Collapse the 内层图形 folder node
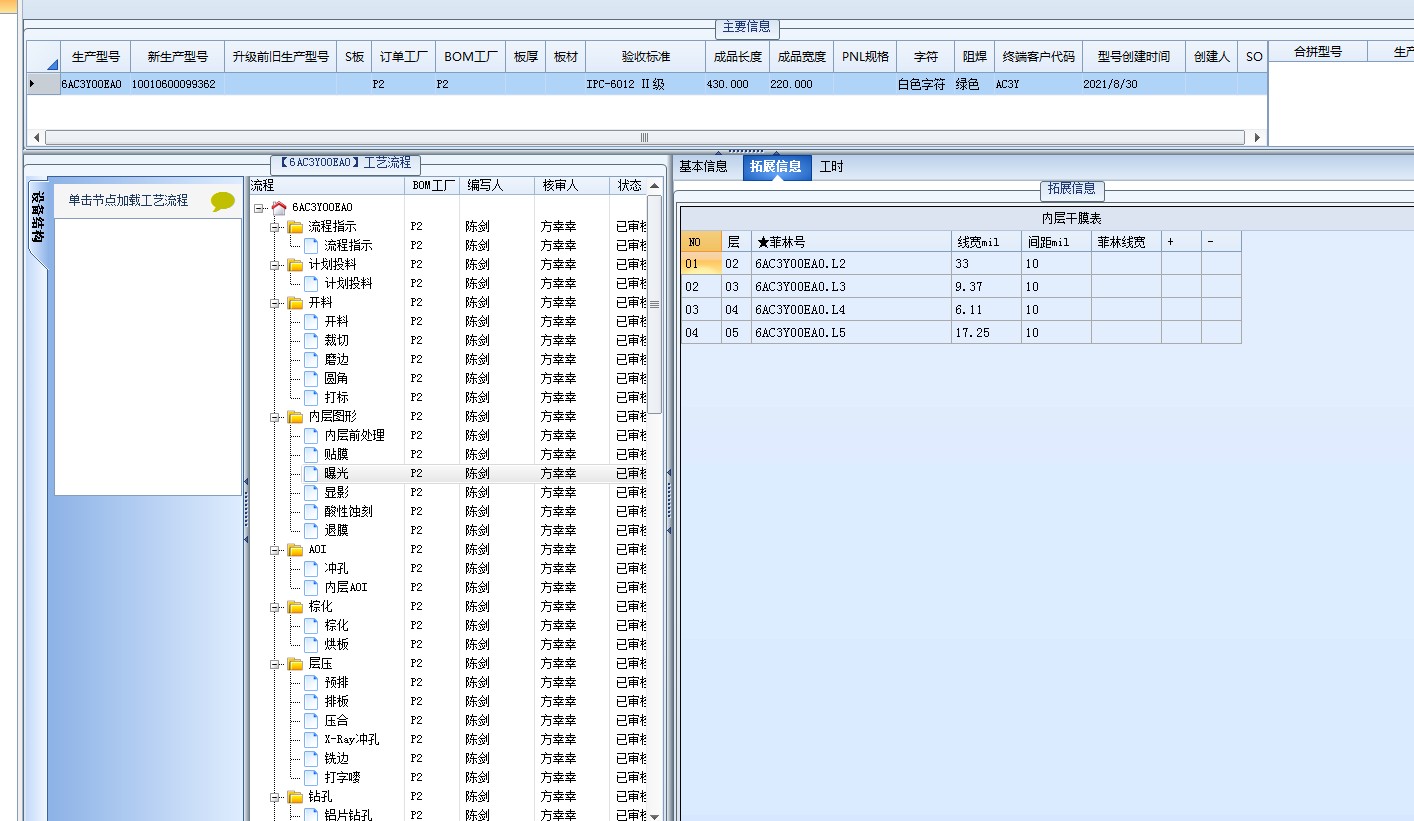 275,417
